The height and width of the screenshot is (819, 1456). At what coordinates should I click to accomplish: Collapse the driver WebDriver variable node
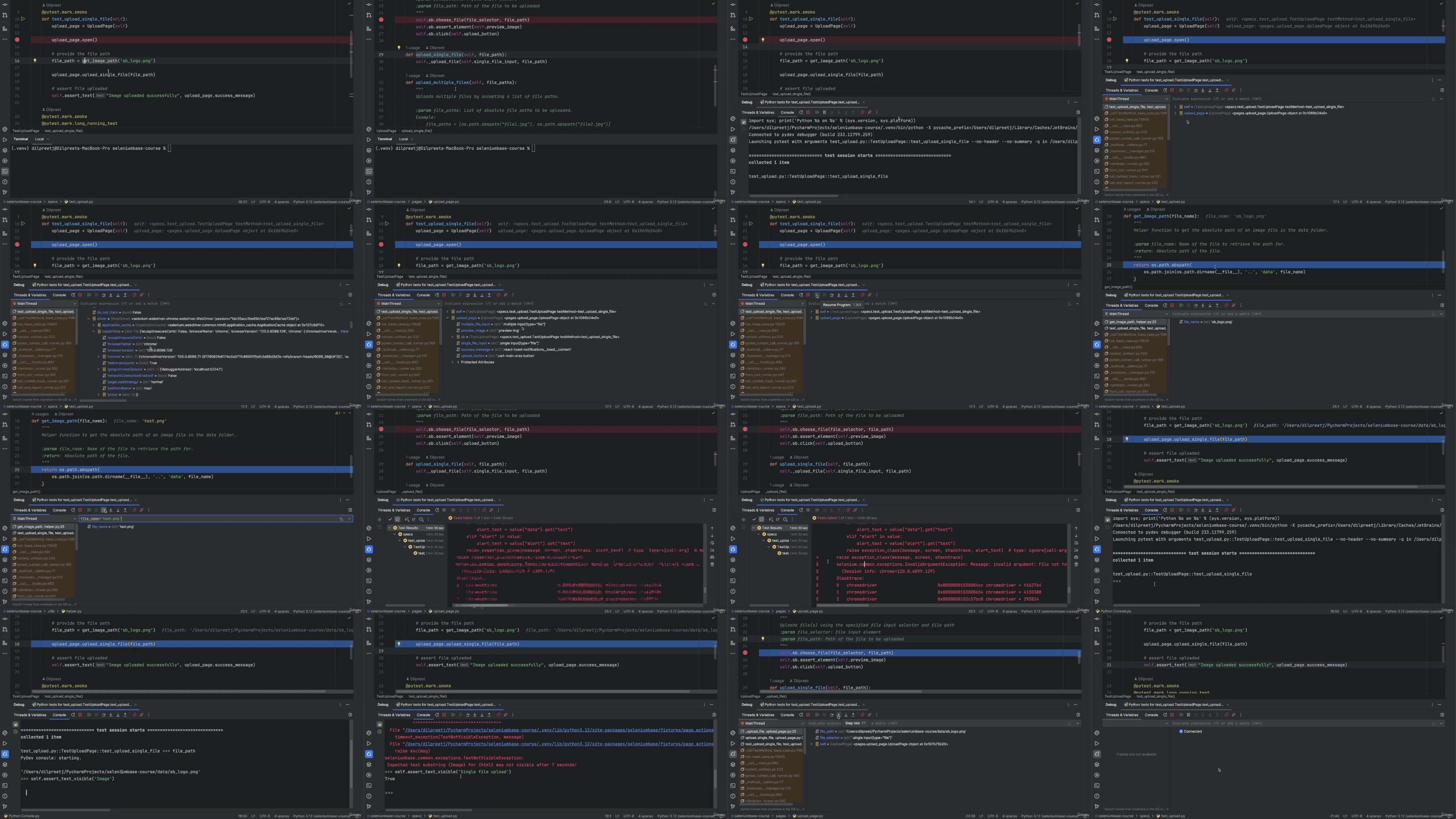89,319
